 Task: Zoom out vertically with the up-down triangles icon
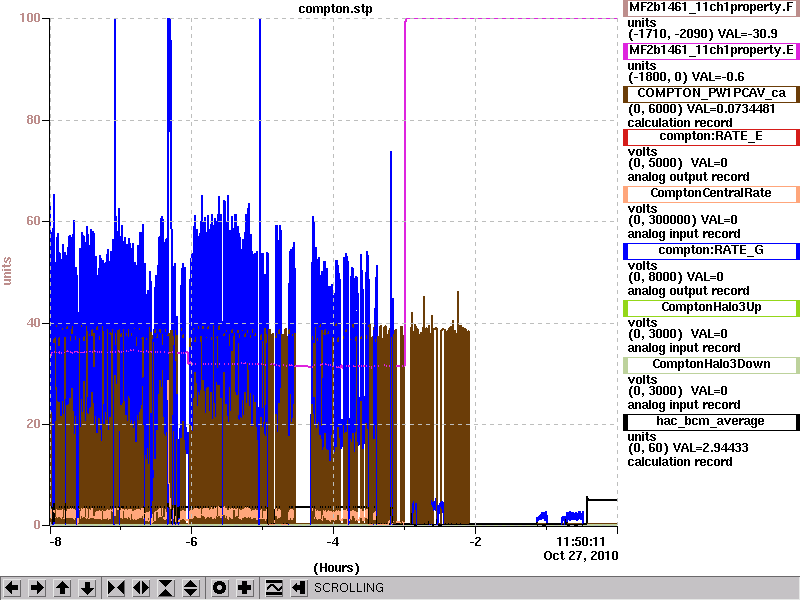(x=191, y=588)
